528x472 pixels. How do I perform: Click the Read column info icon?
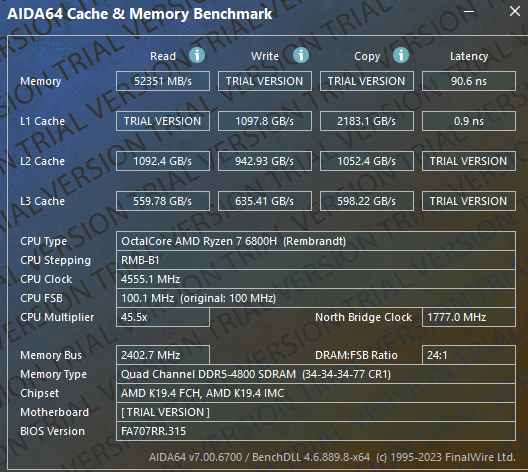[197, 55]
